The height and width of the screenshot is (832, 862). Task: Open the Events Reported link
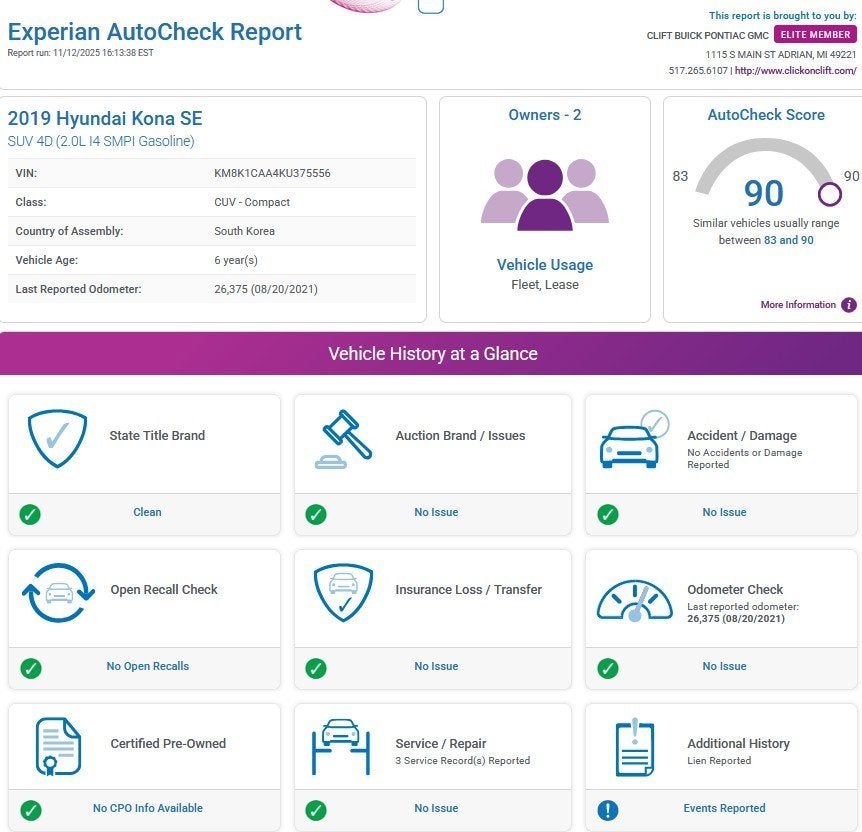click(724, 808)
